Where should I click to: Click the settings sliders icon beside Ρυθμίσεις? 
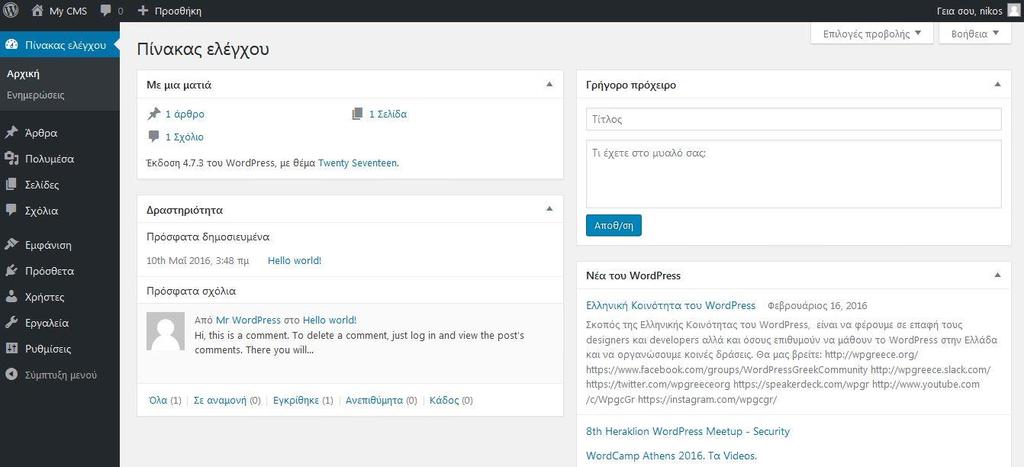[10, 349]
